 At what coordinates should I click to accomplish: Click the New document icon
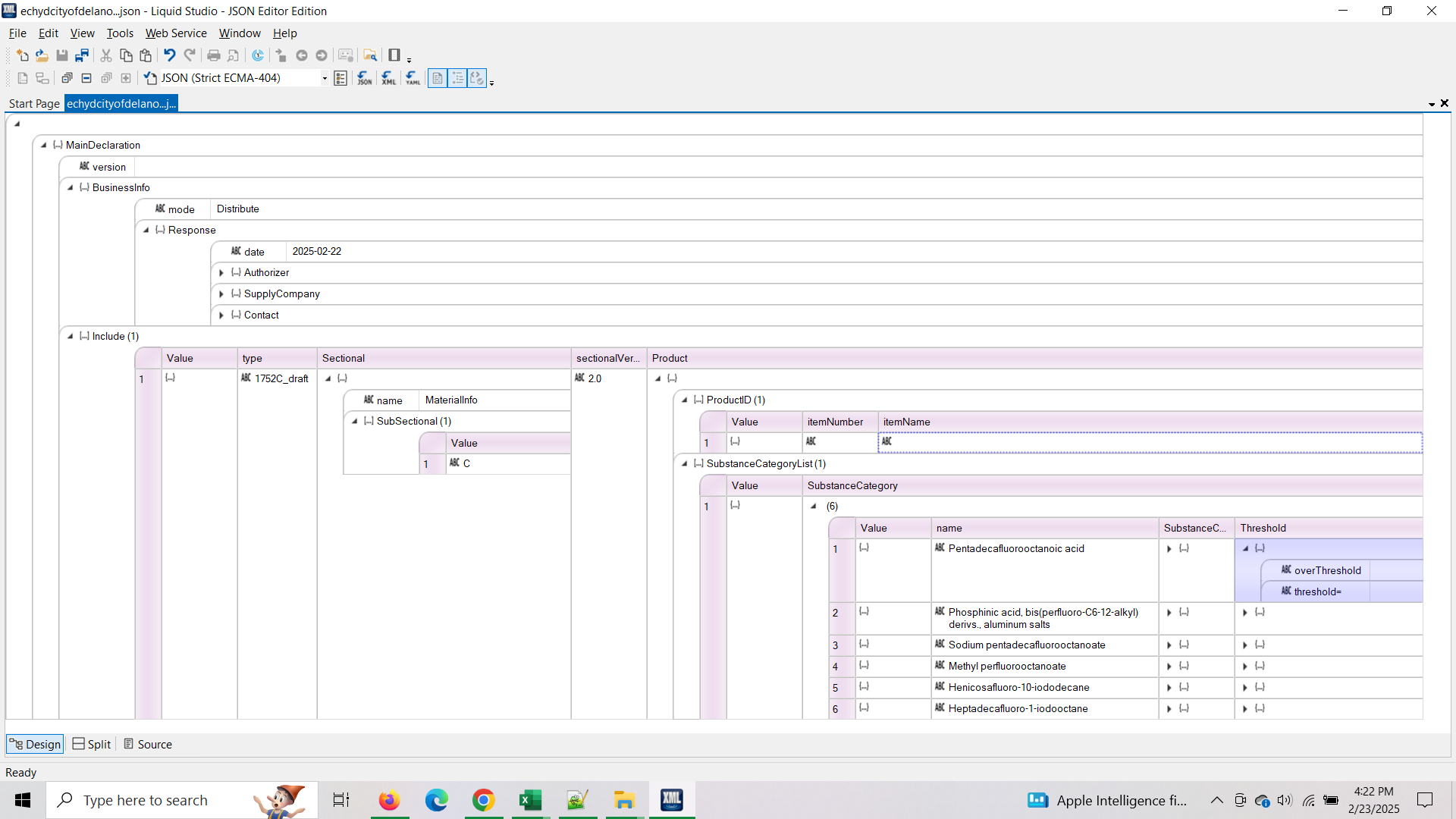(22, 55)
